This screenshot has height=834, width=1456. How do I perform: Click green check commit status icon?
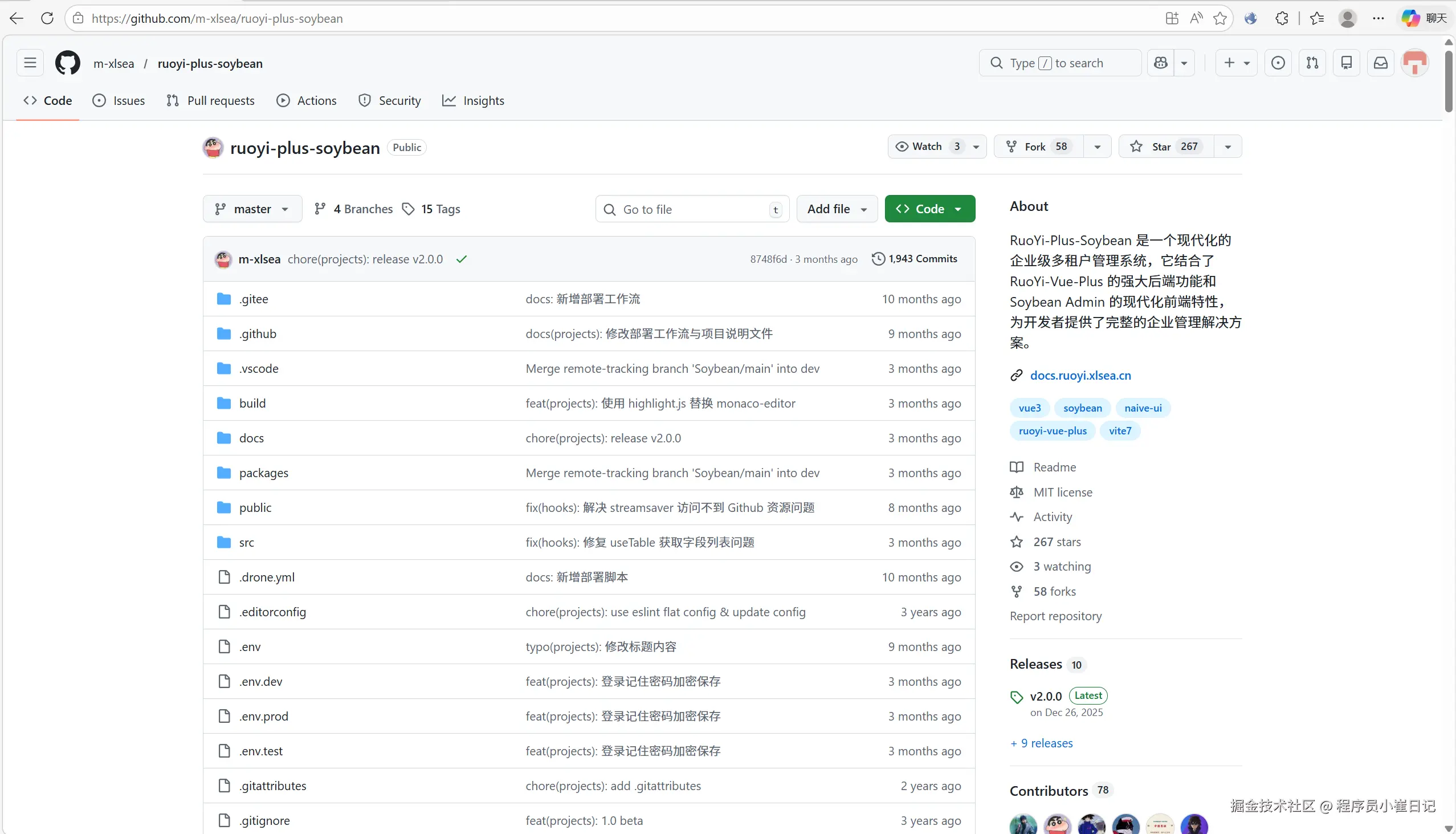click(462, 259)
